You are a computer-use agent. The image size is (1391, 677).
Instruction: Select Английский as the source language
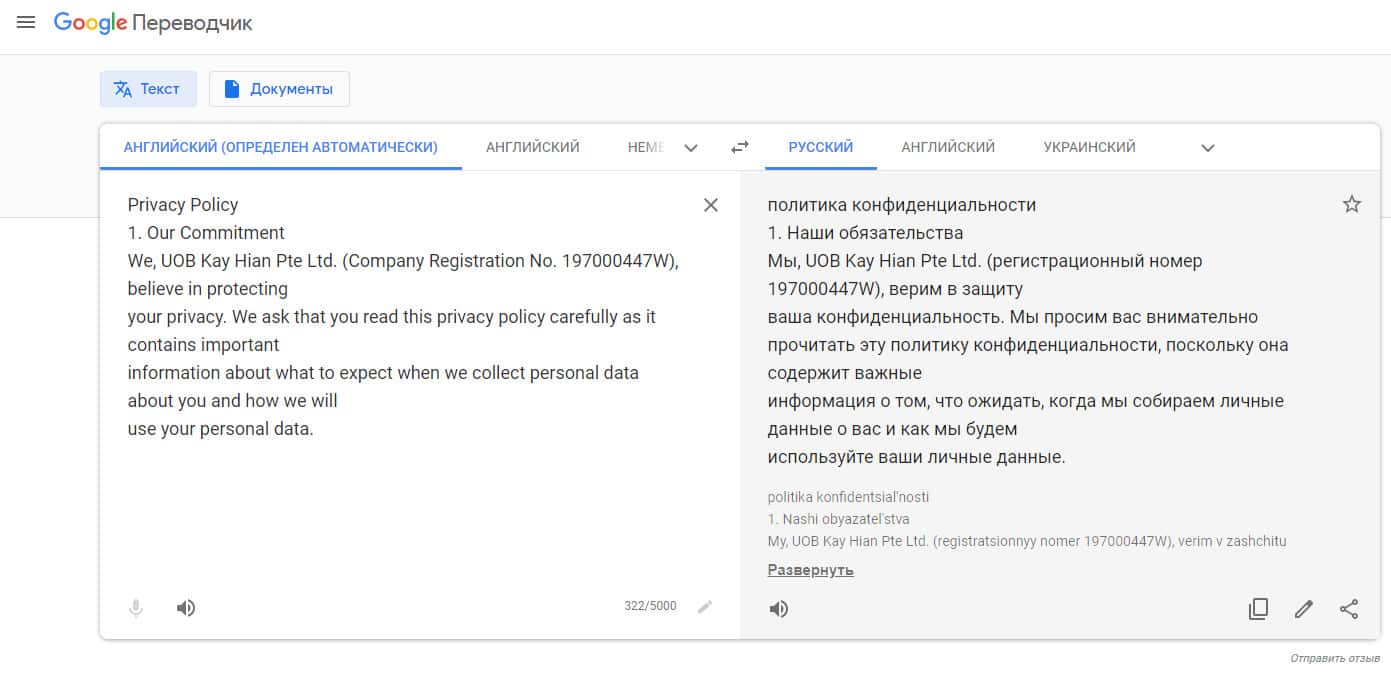533,147
